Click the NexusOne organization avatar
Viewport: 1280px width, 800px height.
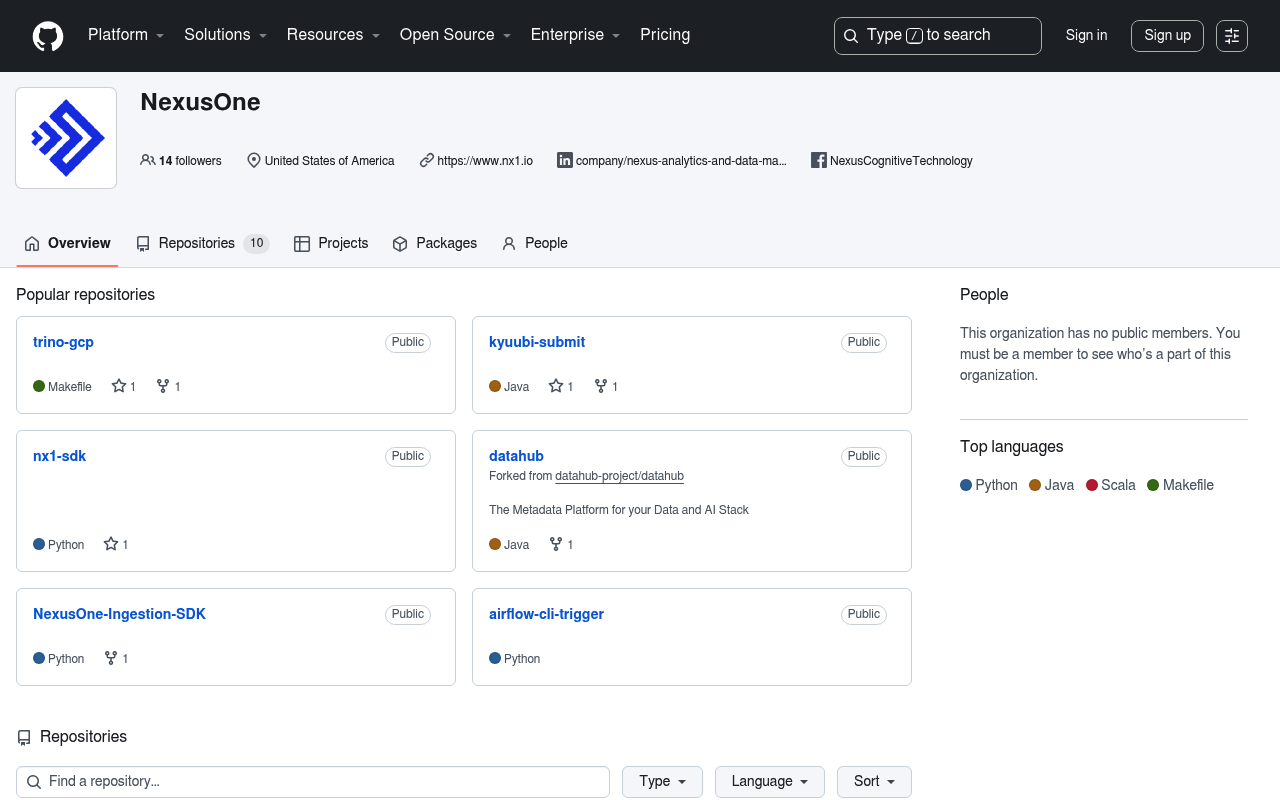[66, 138]
